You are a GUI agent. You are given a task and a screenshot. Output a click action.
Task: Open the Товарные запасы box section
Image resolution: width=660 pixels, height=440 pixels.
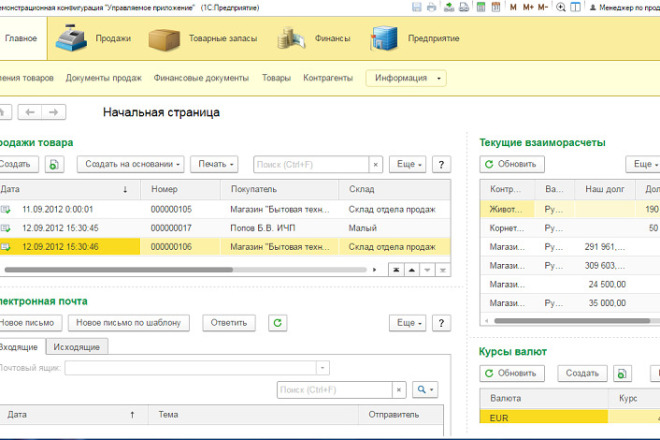click(x=203, y=39)
